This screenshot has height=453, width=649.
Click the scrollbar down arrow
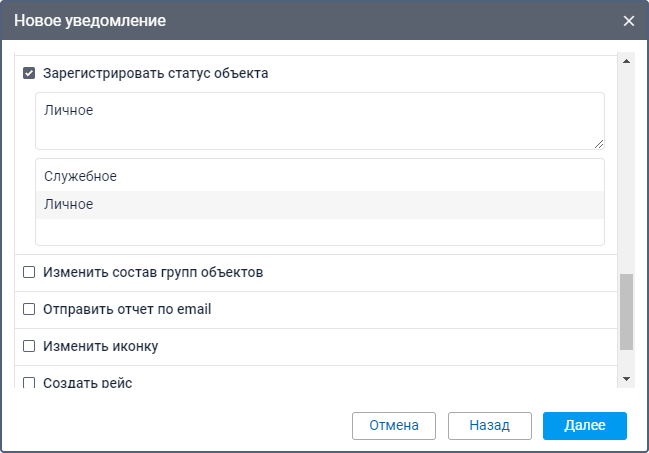tap(627, 379)
